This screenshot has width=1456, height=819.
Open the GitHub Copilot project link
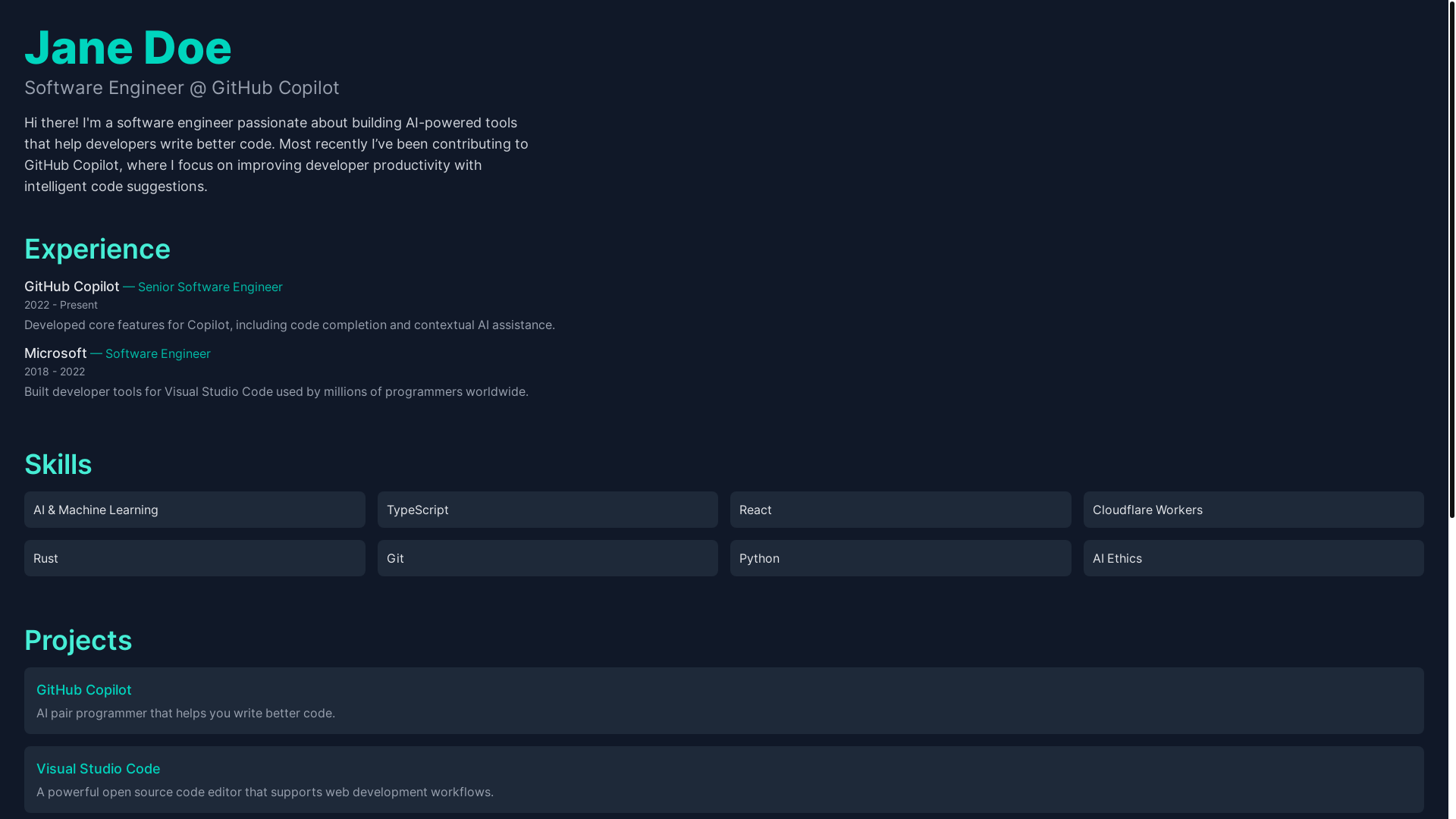point(84,690)
